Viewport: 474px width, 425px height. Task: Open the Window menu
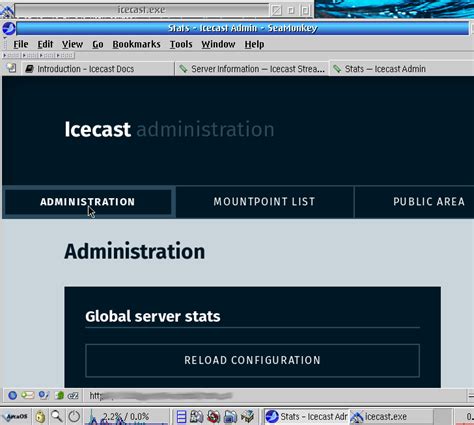click(x=218, y=44)
